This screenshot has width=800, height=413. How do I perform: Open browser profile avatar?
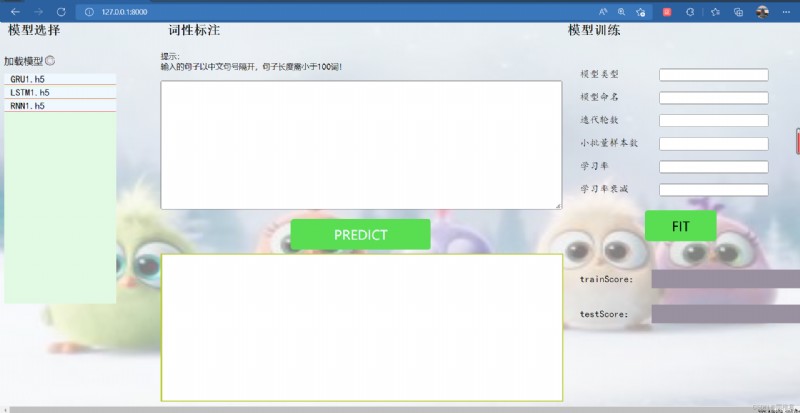click(762, 12)
